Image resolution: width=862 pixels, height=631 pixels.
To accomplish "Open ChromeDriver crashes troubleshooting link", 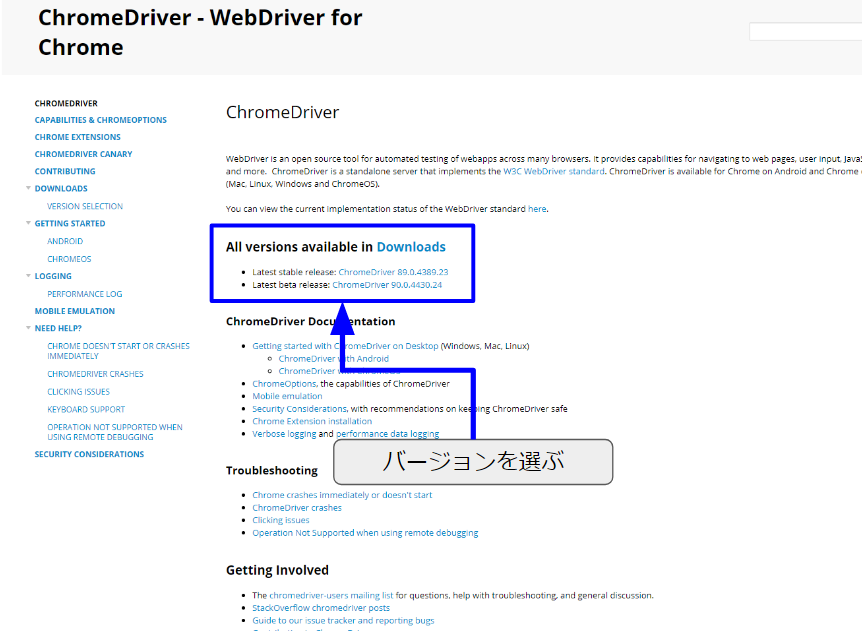I will [x=297, y=508].
